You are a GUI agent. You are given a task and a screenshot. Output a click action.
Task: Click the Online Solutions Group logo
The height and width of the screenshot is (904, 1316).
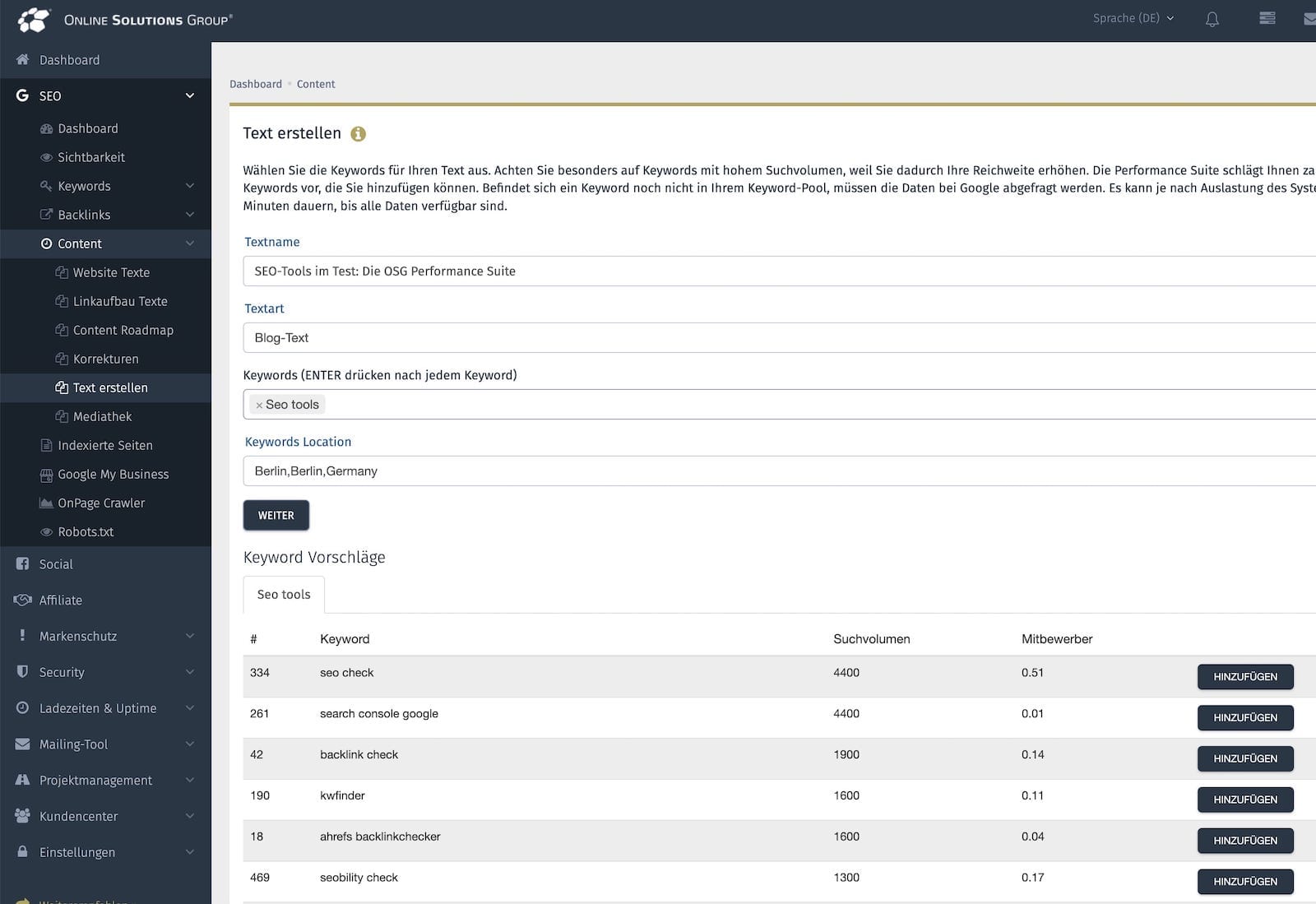click(125, 20)
